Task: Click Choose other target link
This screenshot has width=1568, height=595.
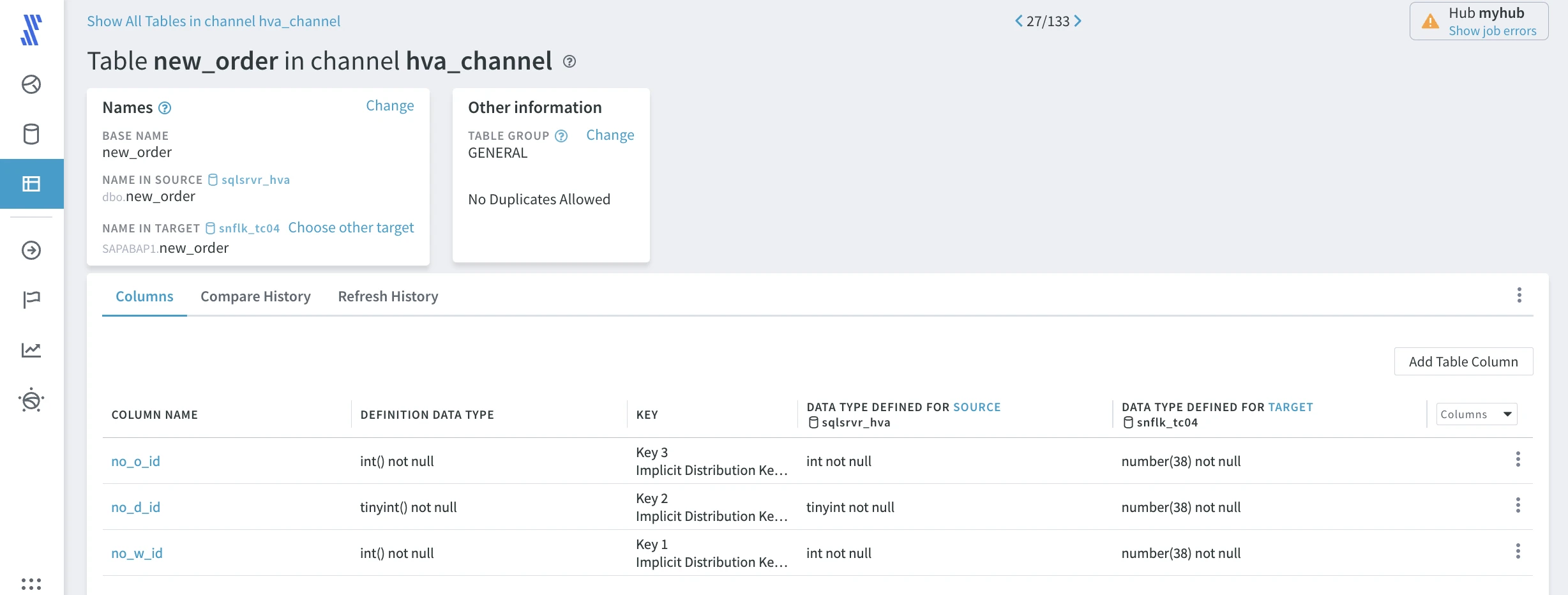Action: [x=351, y=228]
